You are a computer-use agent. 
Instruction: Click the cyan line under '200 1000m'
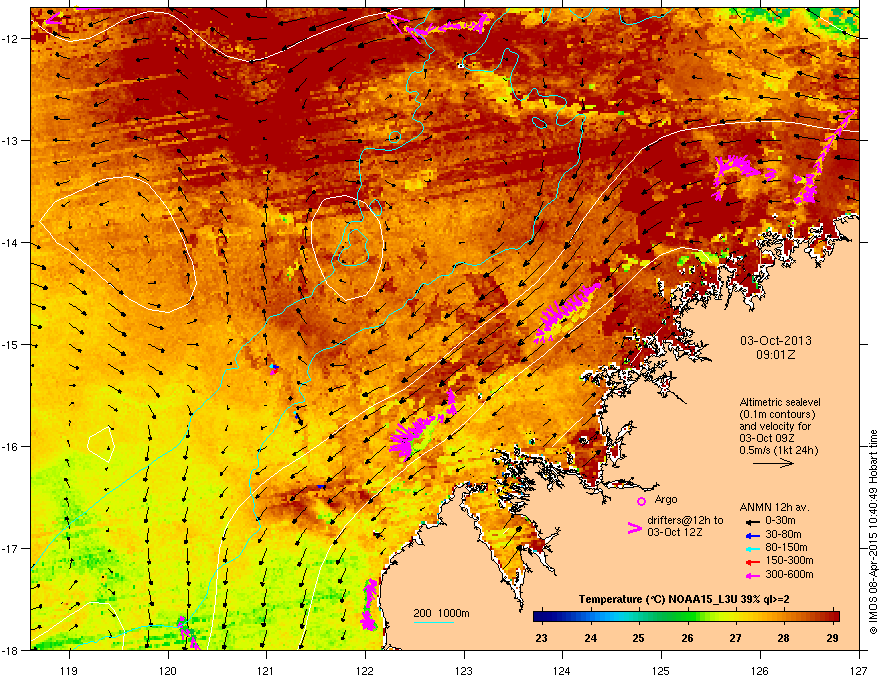[x=433, y=622]
